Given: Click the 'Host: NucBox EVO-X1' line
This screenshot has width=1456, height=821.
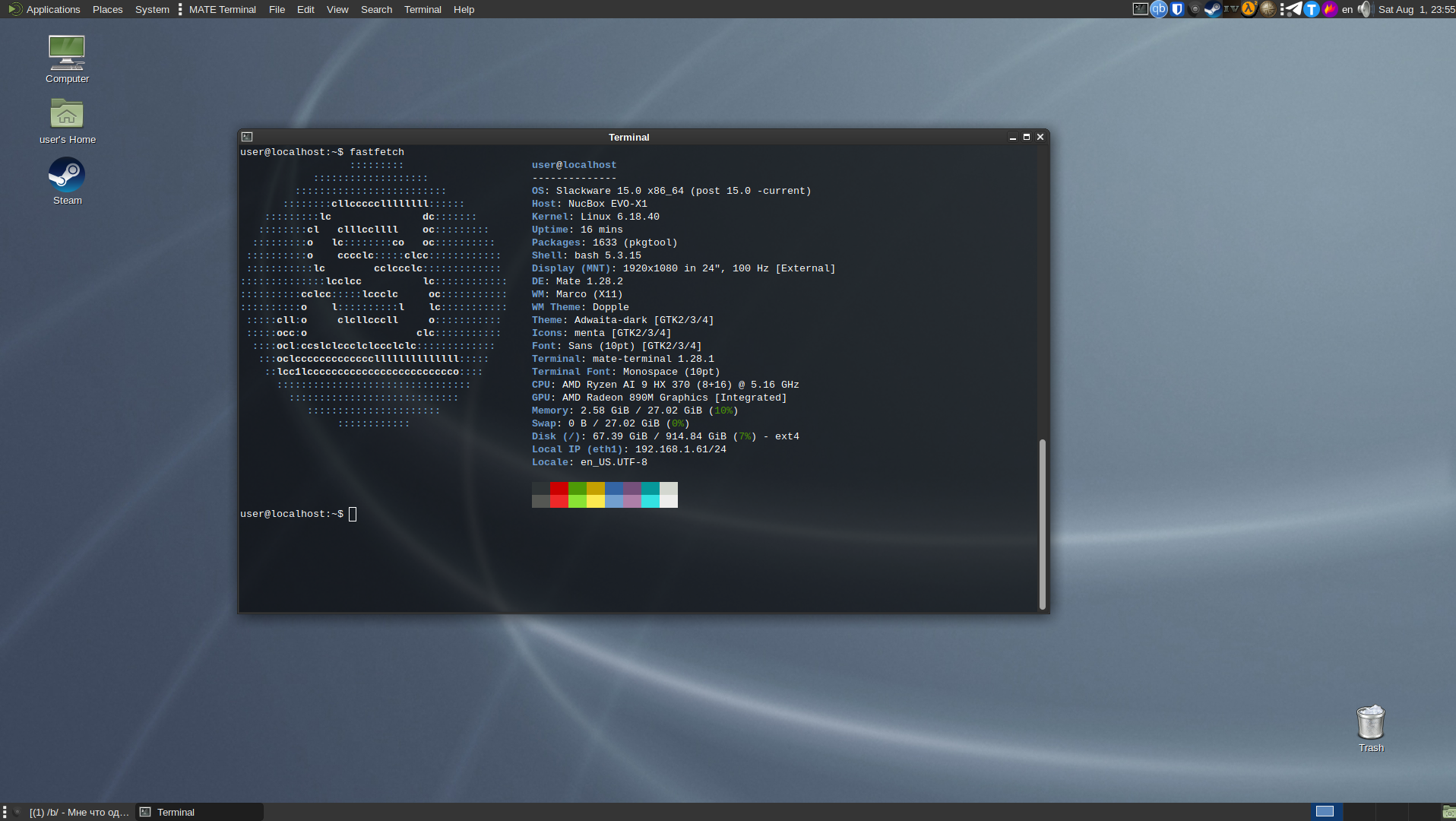Looking at the screenshot, I should click(590, 204).
